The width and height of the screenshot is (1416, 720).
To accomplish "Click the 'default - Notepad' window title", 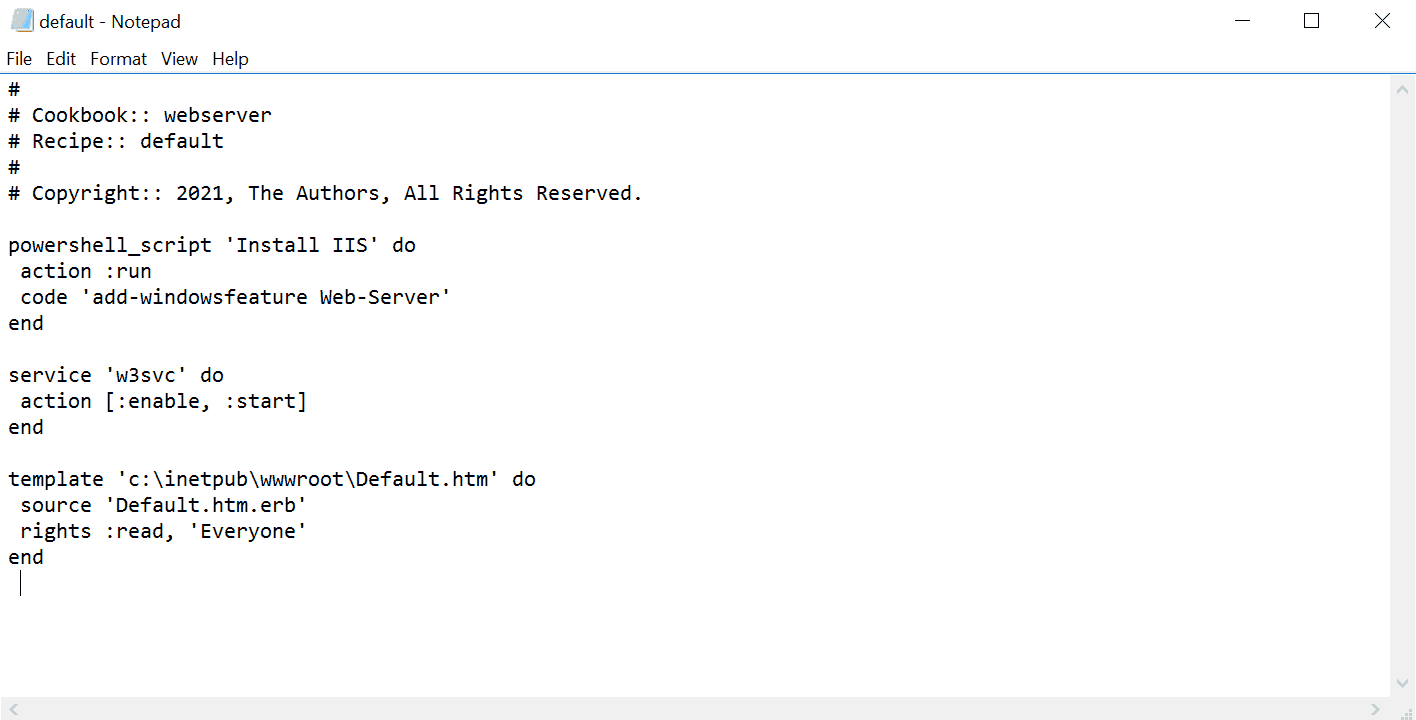I will pos(110,21).
